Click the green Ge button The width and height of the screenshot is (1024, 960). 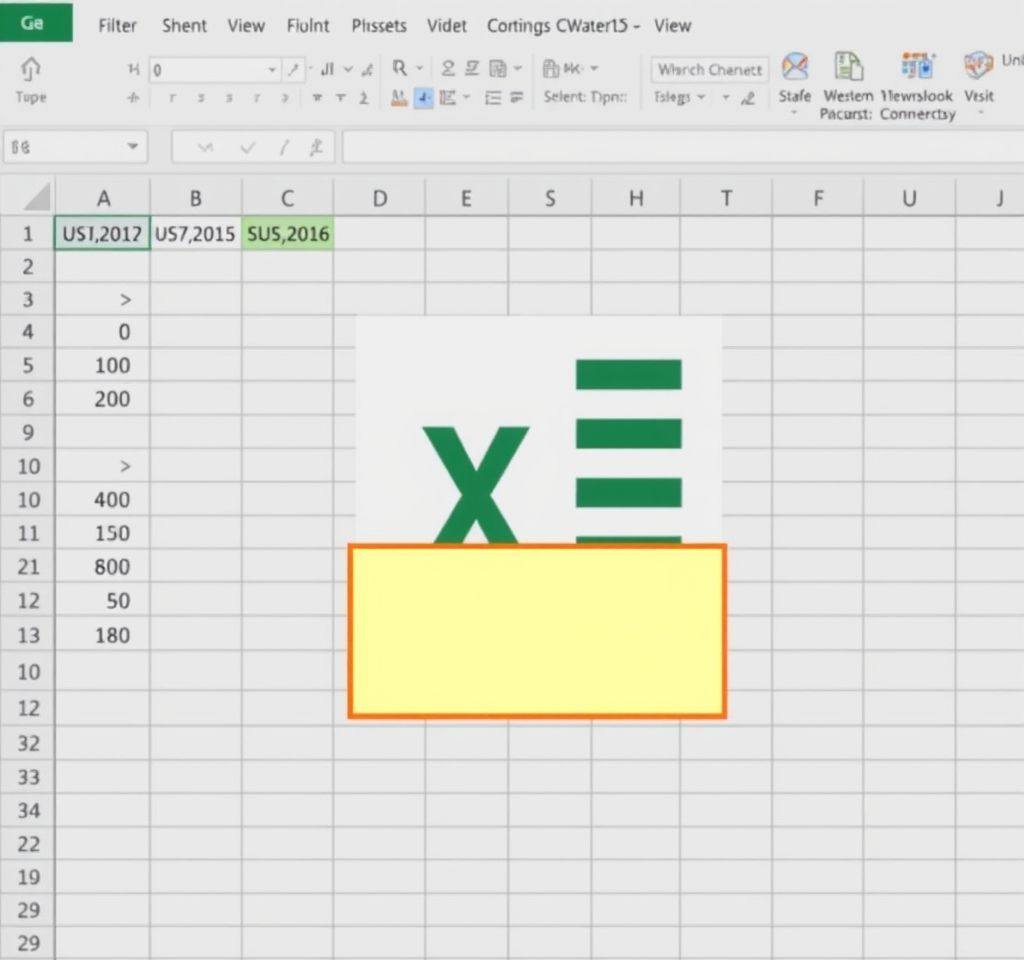(36, 23)
